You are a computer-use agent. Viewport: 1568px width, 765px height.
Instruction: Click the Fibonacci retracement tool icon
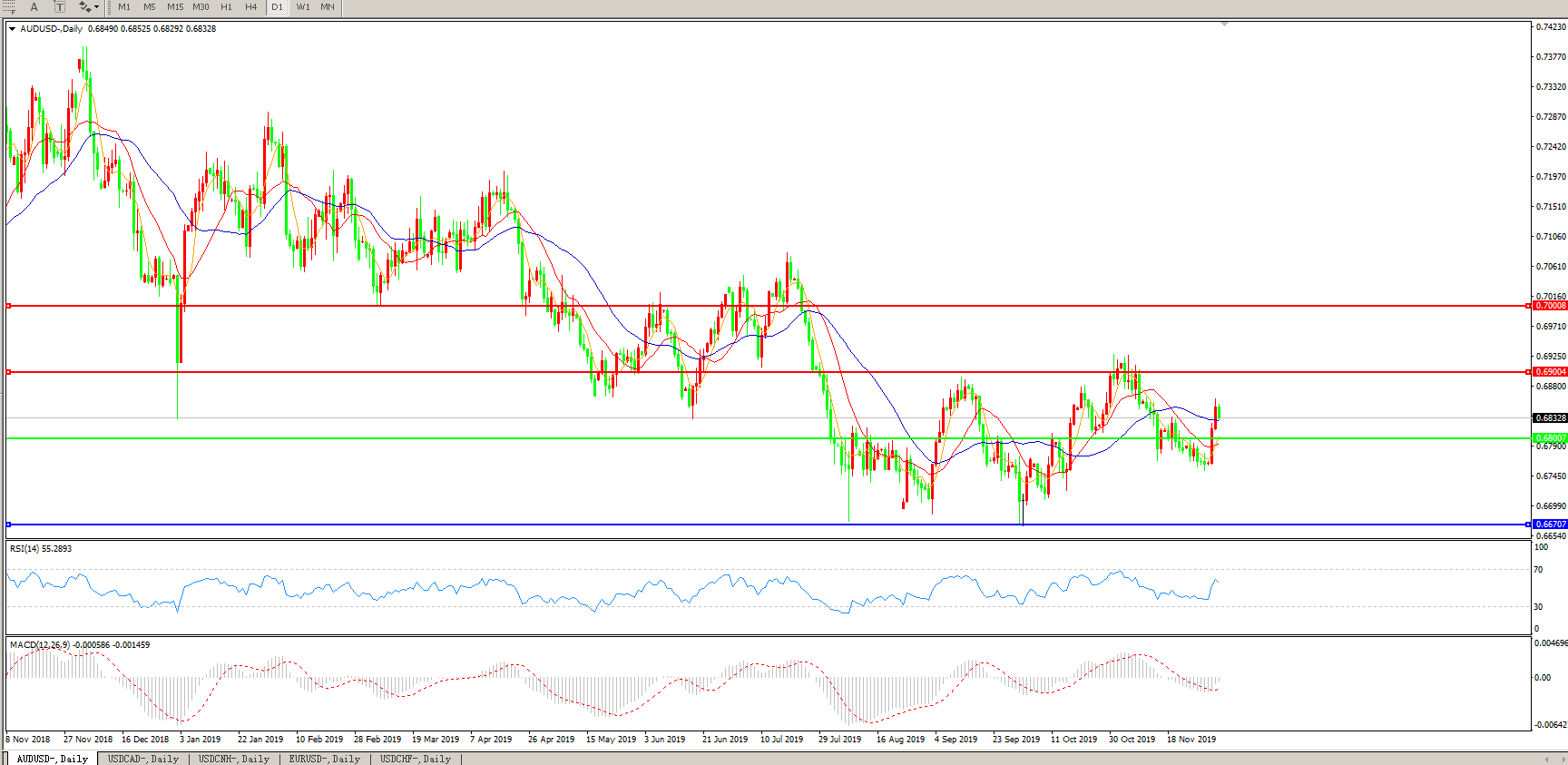10,7
